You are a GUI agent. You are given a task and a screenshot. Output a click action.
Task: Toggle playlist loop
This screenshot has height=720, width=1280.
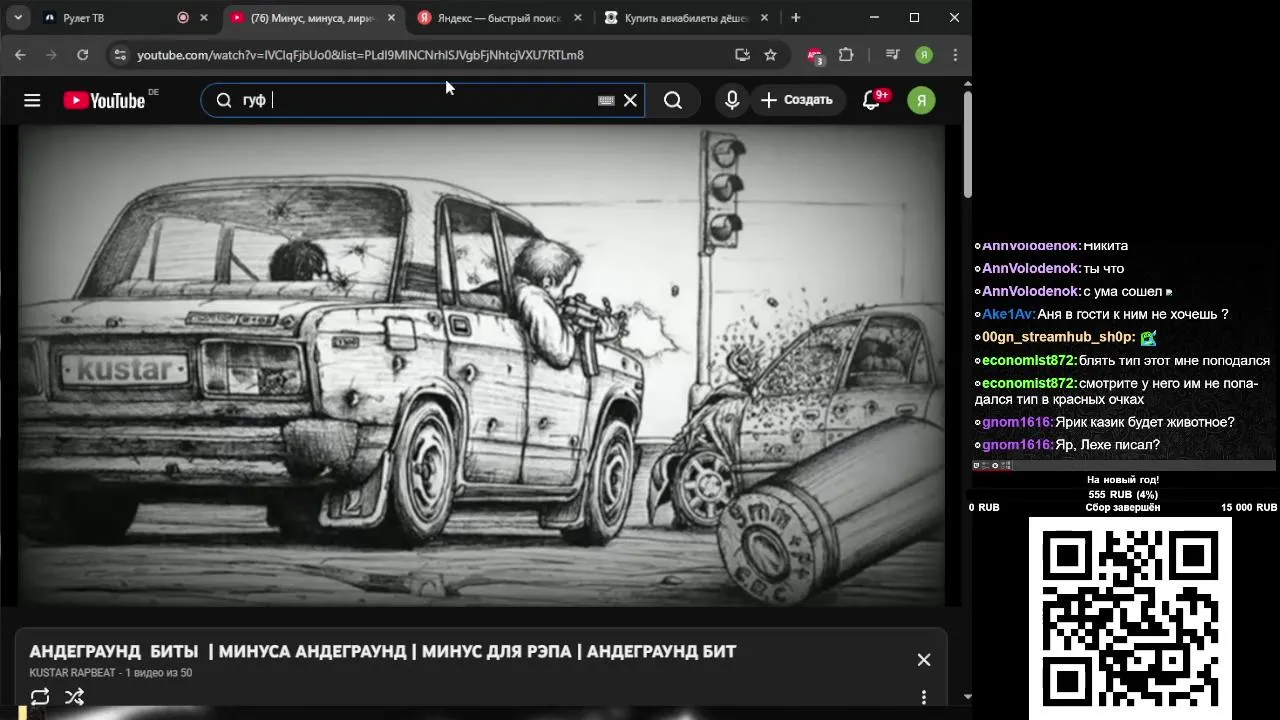[x=40, y=697]
